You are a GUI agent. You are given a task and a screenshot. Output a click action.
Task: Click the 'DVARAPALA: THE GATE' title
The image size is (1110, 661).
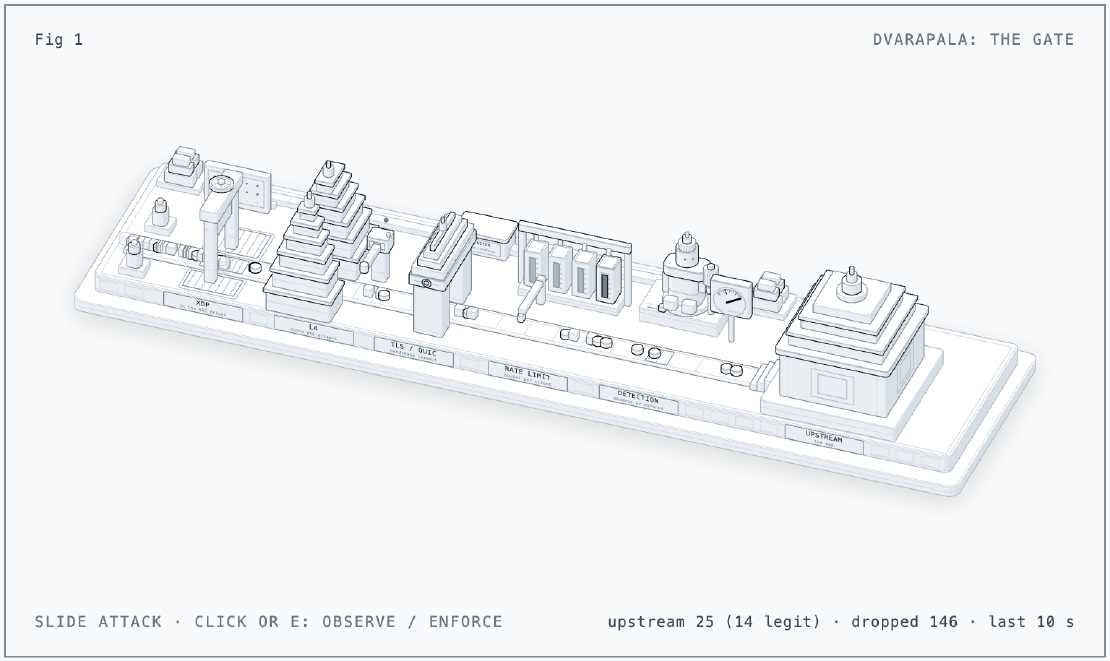coord(973,40)
